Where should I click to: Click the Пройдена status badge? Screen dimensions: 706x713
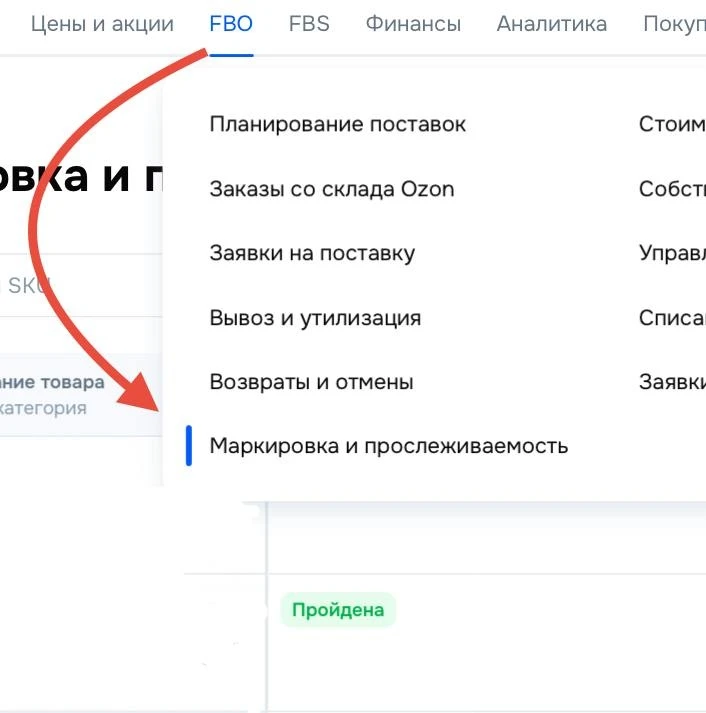(338, 610)
